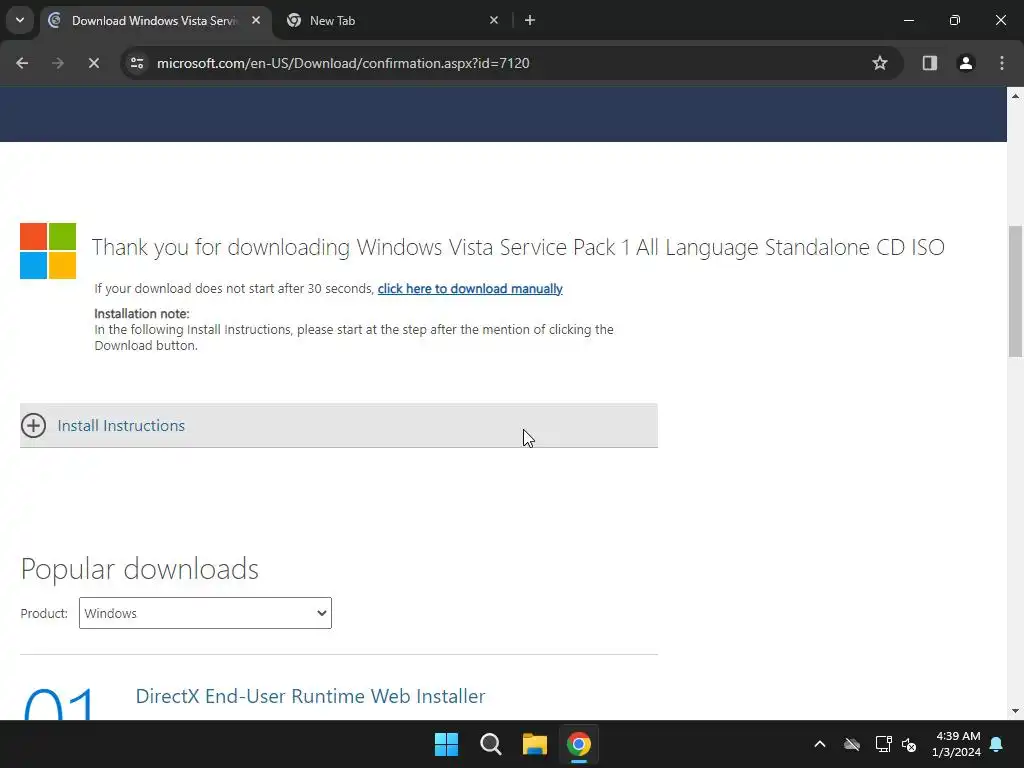Show hidden system tray icons
This screenshot has width=1024, height=768.
820,744
